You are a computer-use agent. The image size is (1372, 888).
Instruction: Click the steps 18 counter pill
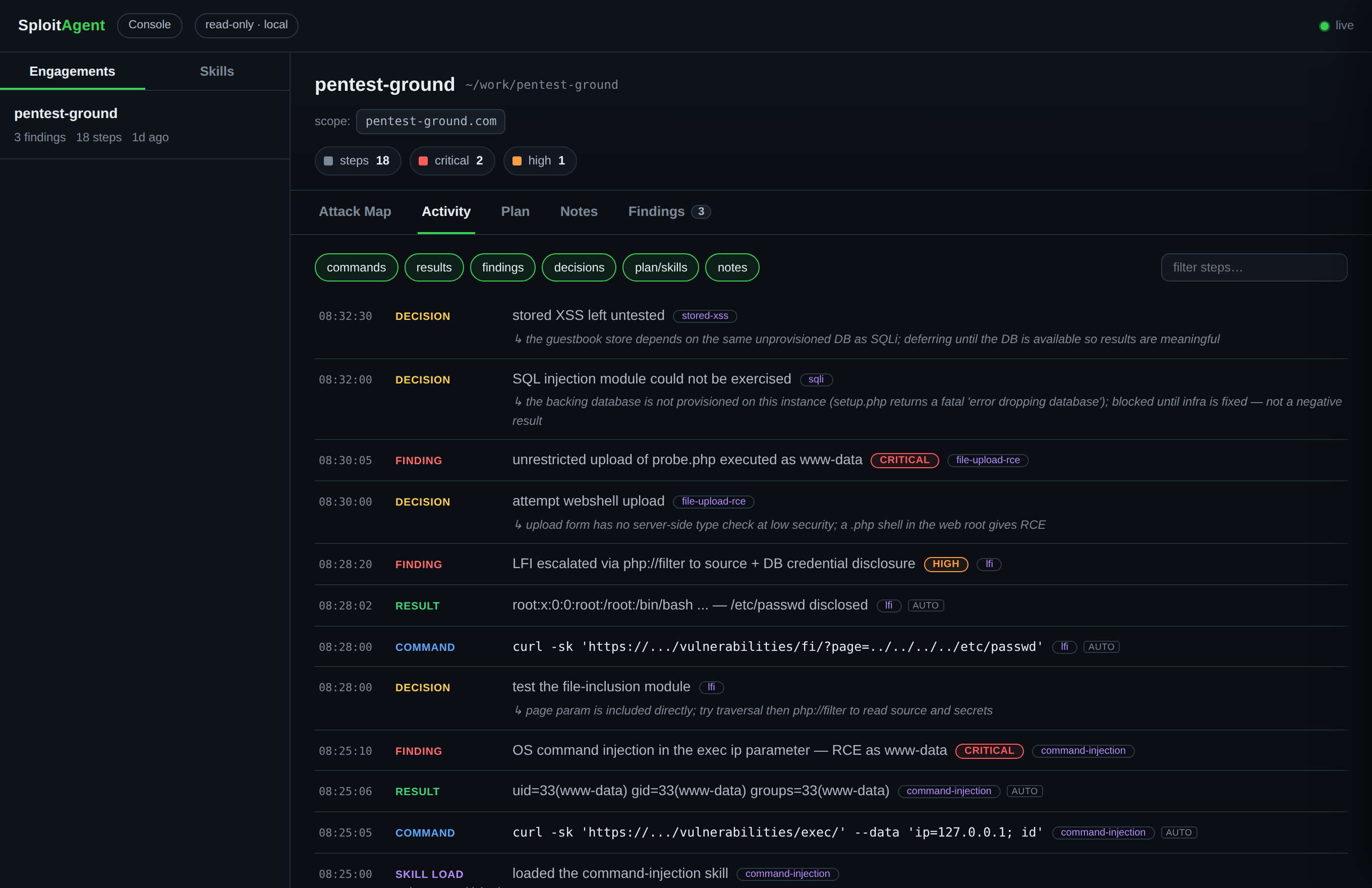(358, 161)
